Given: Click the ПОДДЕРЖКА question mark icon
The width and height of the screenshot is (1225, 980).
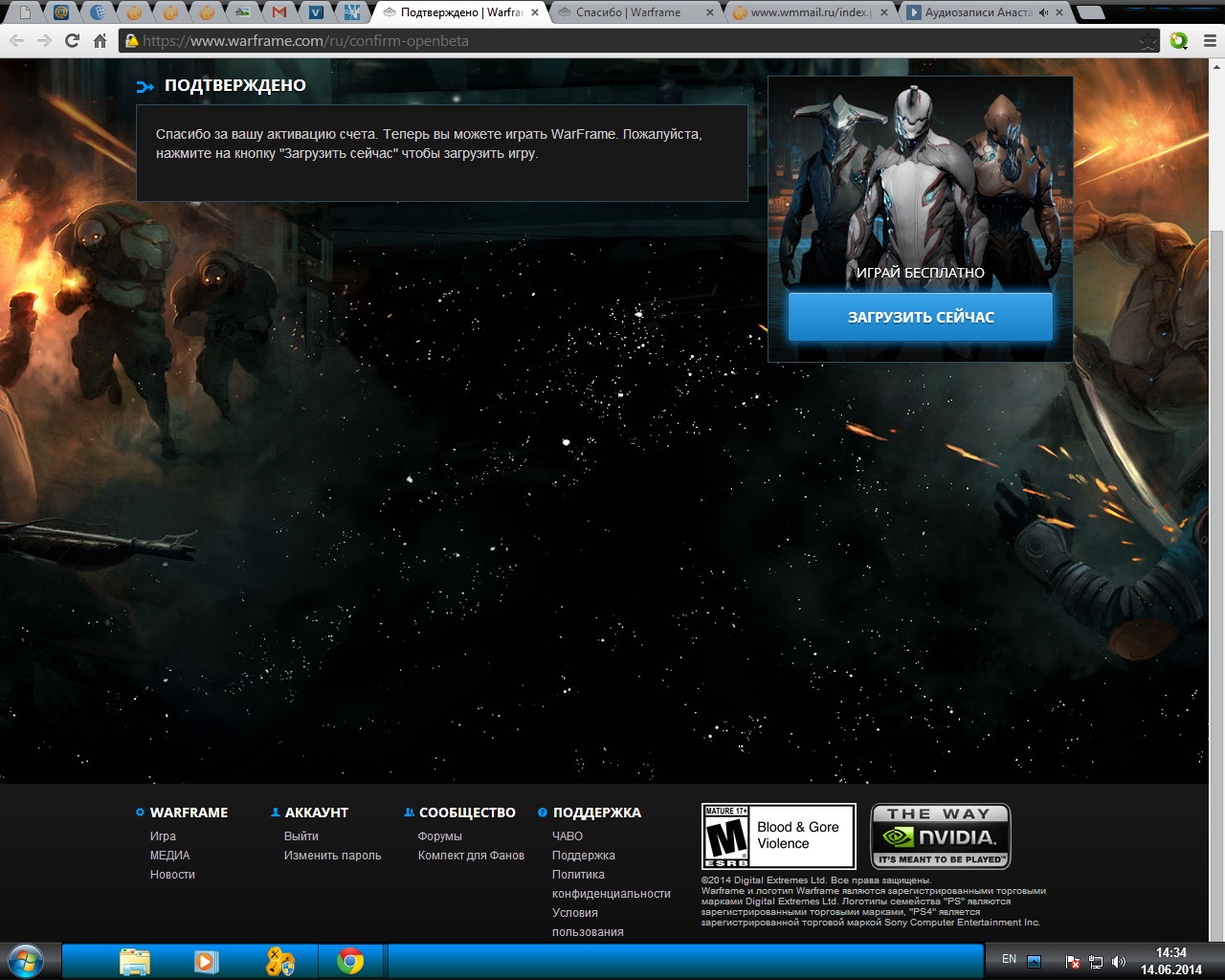Looking at the screenshot, I should tap(543, 813).
